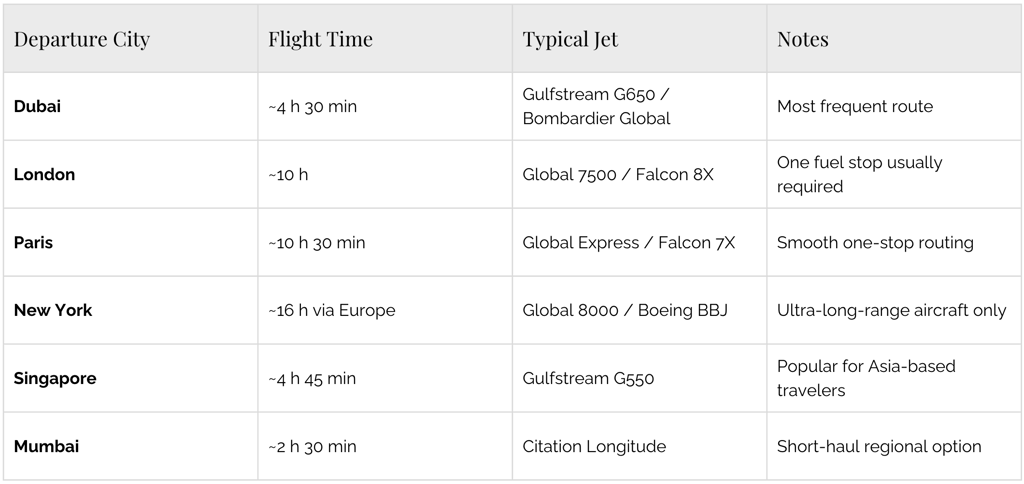
Task: Select the Mumbai departure city cell
Action: (x=46, y=446)
